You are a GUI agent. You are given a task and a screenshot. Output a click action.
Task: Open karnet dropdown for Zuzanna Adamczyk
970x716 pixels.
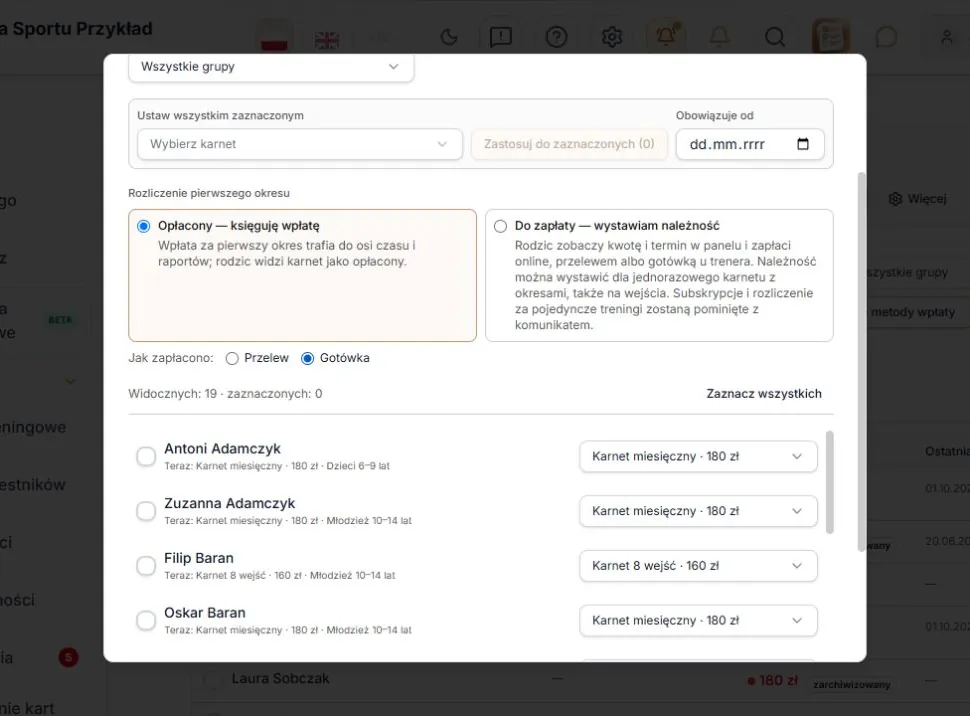tap(698, 511)
